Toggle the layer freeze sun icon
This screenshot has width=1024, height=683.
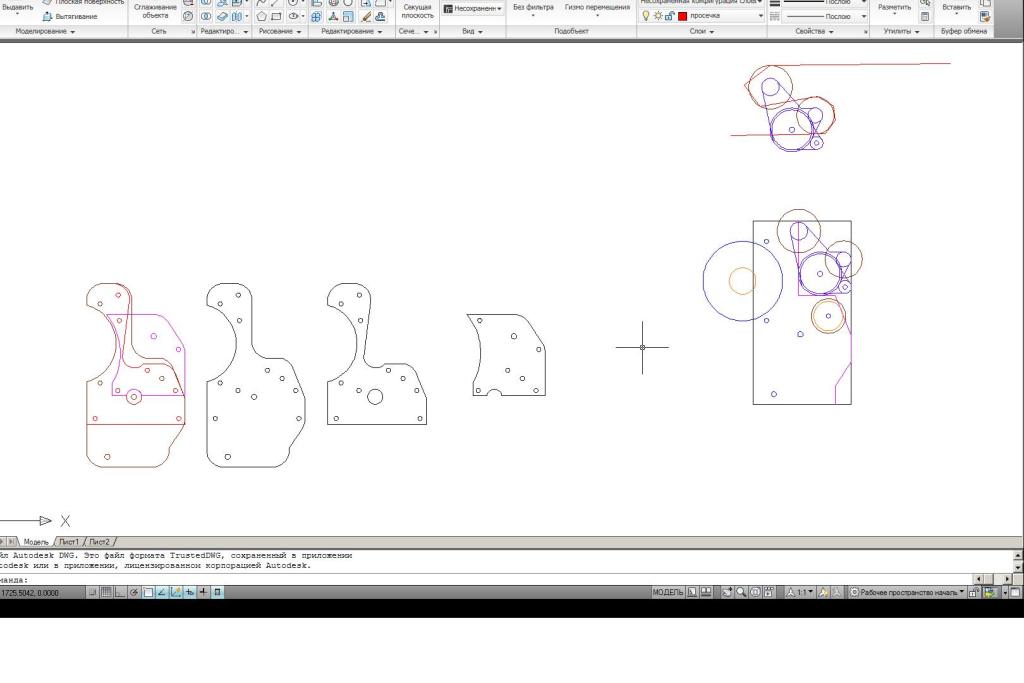pyautogui.click(x=658, y=16)
